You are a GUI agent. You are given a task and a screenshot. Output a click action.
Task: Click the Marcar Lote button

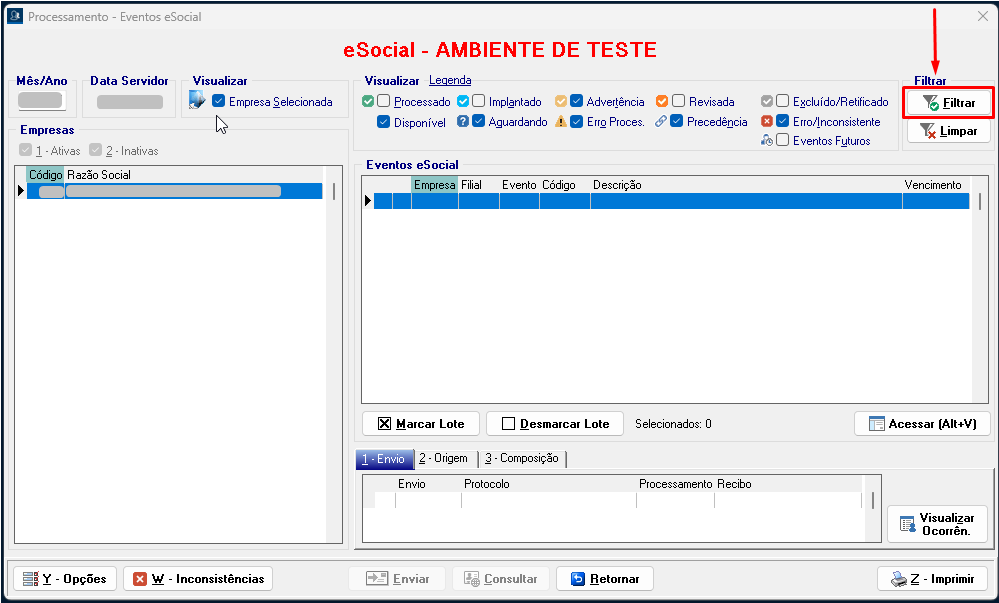[420, 423]
